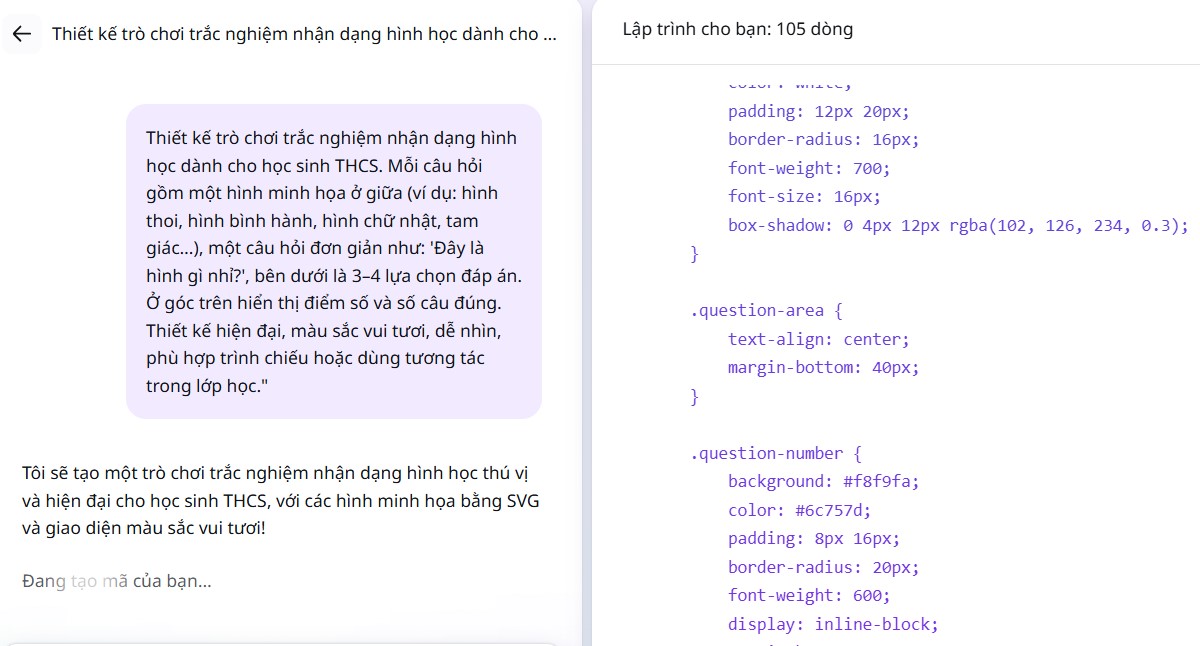Click the box-shadow rgba code line
Viewport: 1200px width, 646px height.
[958, 225]
